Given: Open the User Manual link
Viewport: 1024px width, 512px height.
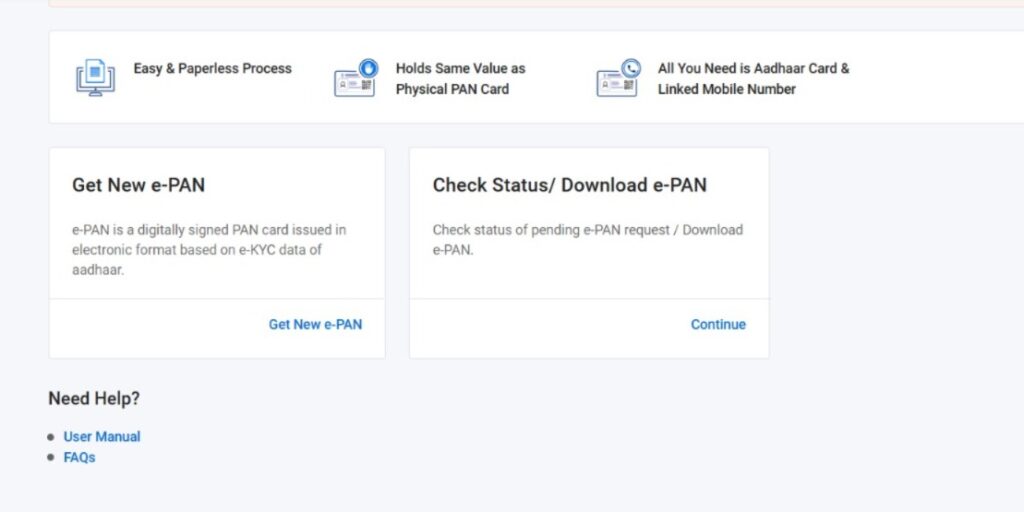Looking at the screenshot, I should pyautogui.click(x=102, y=437).
